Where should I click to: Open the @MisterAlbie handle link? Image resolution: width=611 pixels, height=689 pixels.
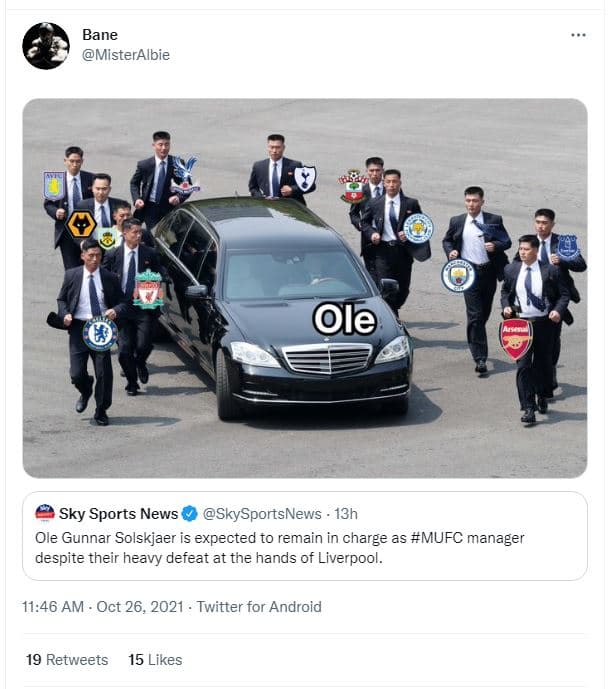coord(126,55)
